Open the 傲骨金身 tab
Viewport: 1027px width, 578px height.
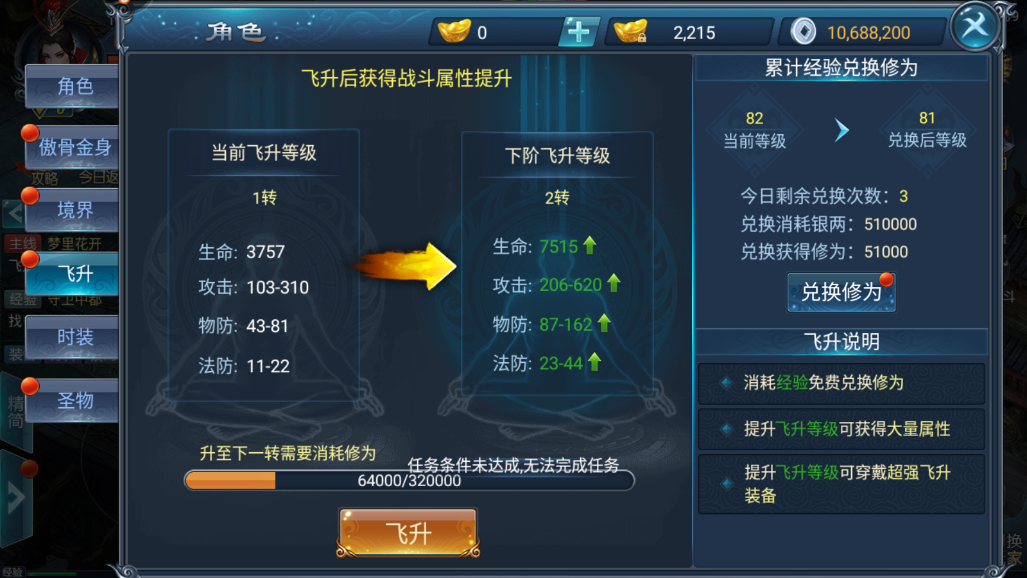(73, 147)
